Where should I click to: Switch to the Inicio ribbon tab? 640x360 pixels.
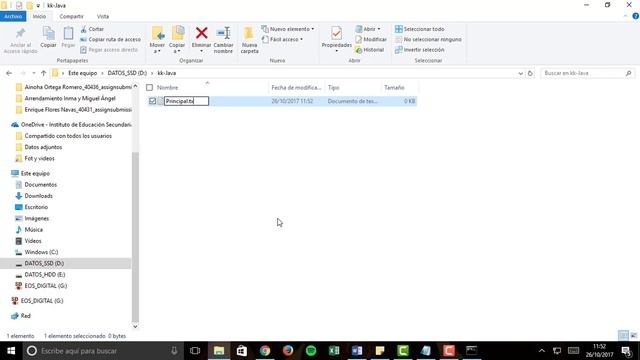point(39,16)
